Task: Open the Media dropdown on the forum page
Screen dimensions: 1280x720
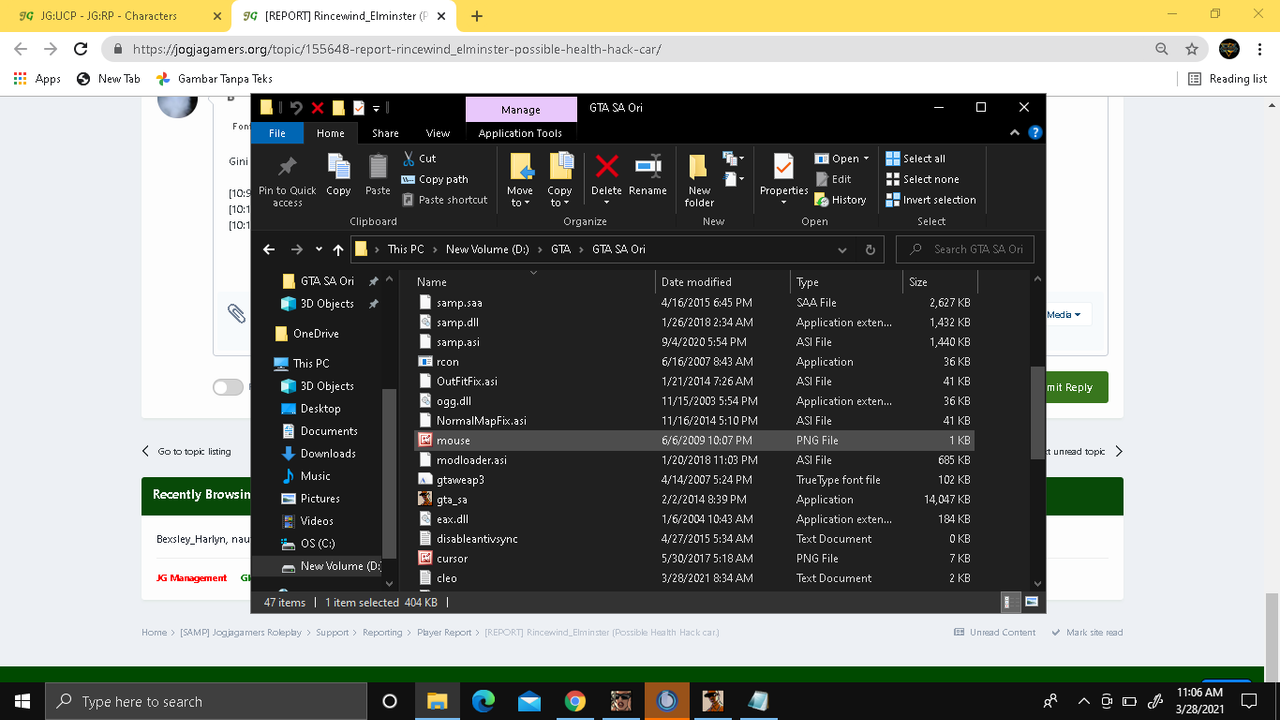Action: point(1063,314)
